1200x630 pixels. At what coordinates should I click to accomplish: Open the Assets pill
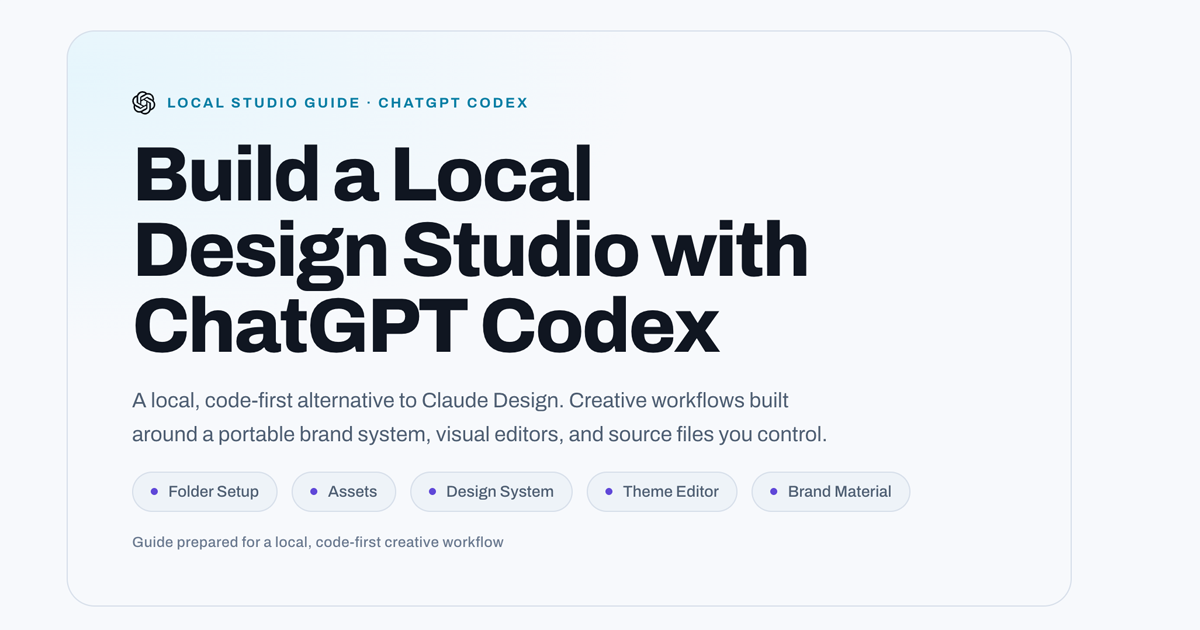click(x=344, y=492)
